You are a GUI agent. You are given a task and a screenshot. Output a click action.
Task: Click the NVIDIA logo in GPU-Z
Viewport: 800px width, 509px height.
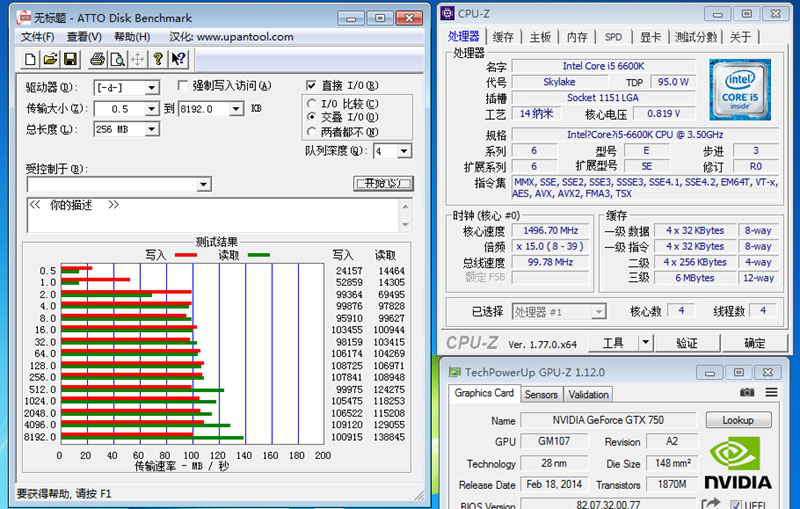(738, 462)
